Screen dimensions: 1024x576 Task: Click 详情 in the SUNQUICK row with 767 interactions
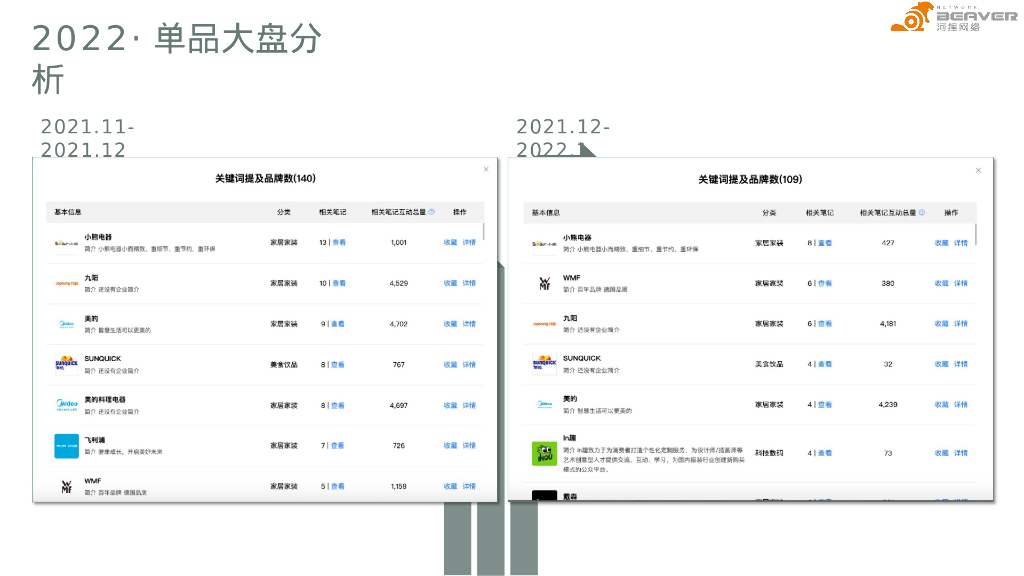(x=470, y=365)
